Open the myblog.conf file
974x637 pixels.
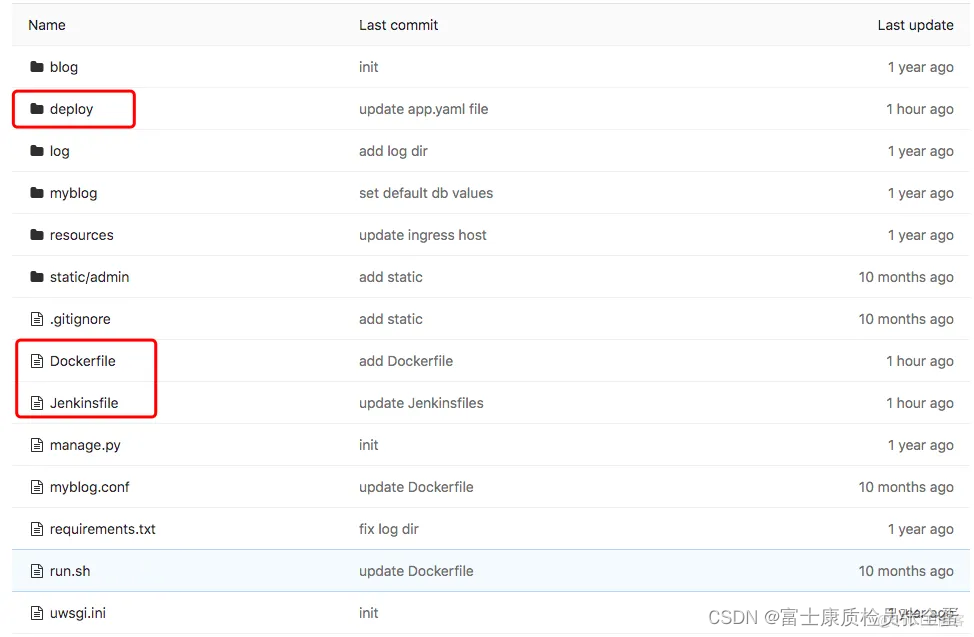[x=89, y=487]
